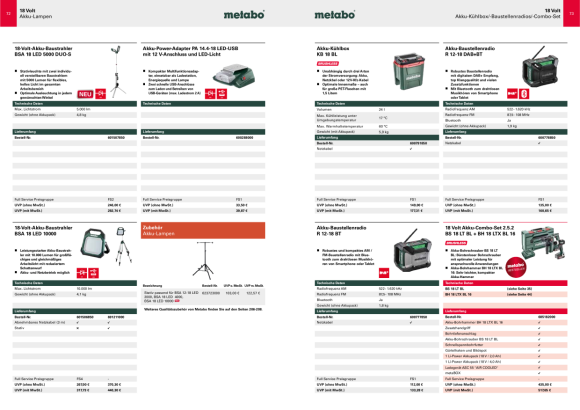The width and height of the screenshot is (580, 410).
Task: Click the red Lieferumfang bar of Combo-Set
Action: pos(505,311)
